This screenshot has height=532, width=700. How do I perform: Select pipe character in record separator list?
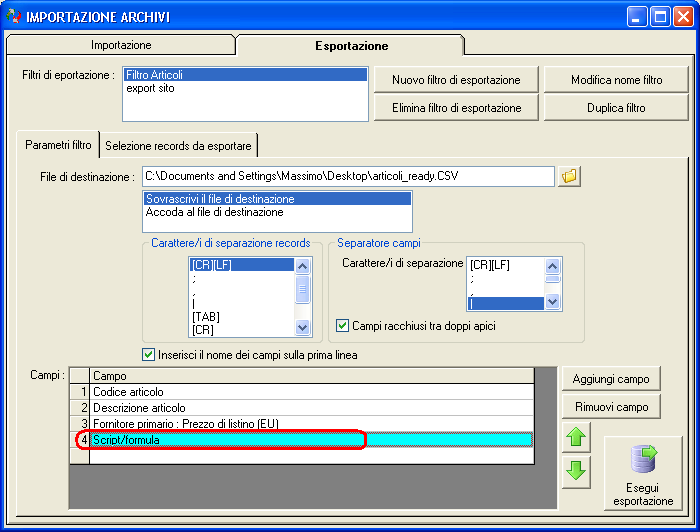click(x=242, y=304)
